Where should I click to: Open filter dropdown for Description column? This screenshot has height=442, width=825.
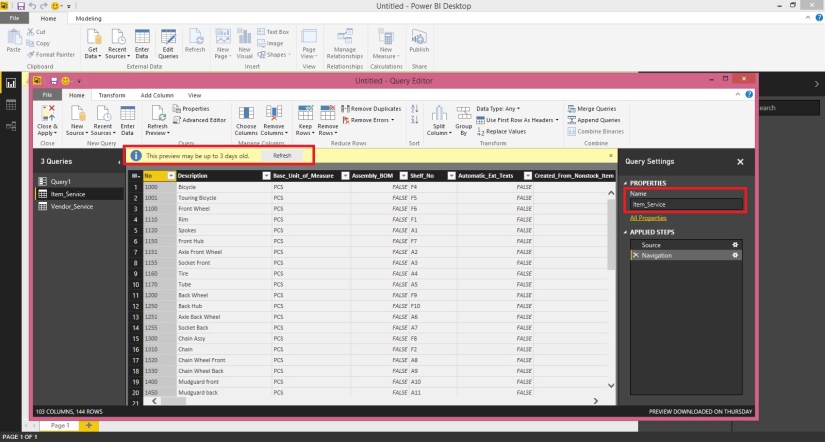(266, 176)
